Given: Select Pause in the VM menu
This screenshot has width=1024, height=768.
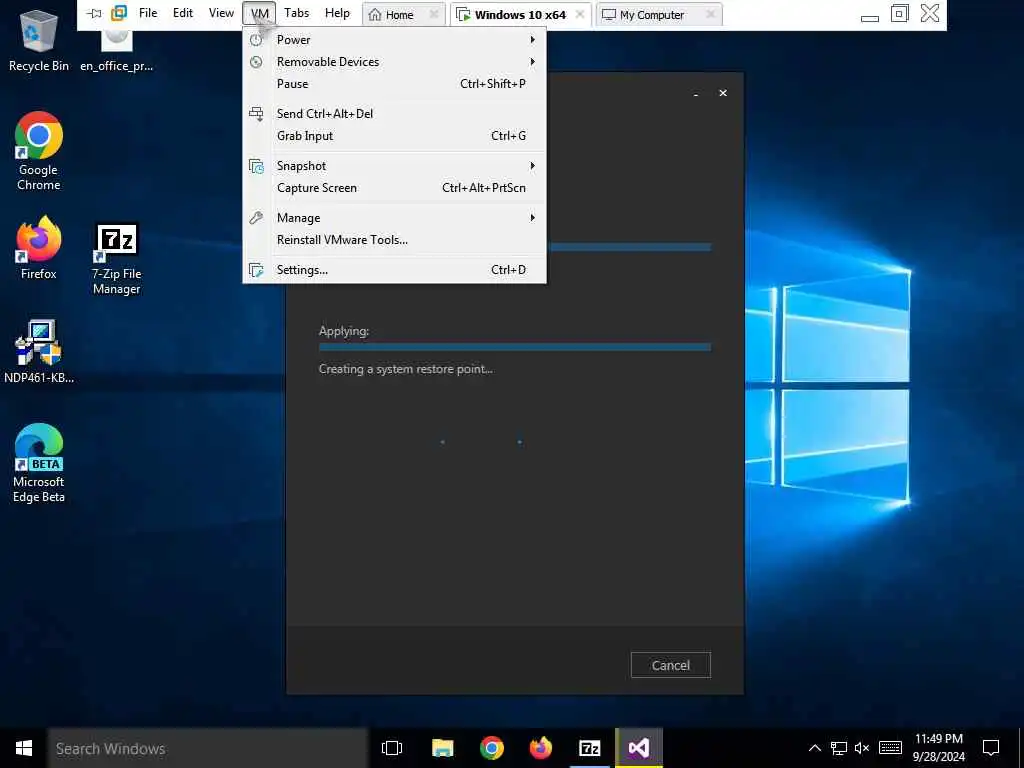Looking at the screenshot, I should pos(394,84).
